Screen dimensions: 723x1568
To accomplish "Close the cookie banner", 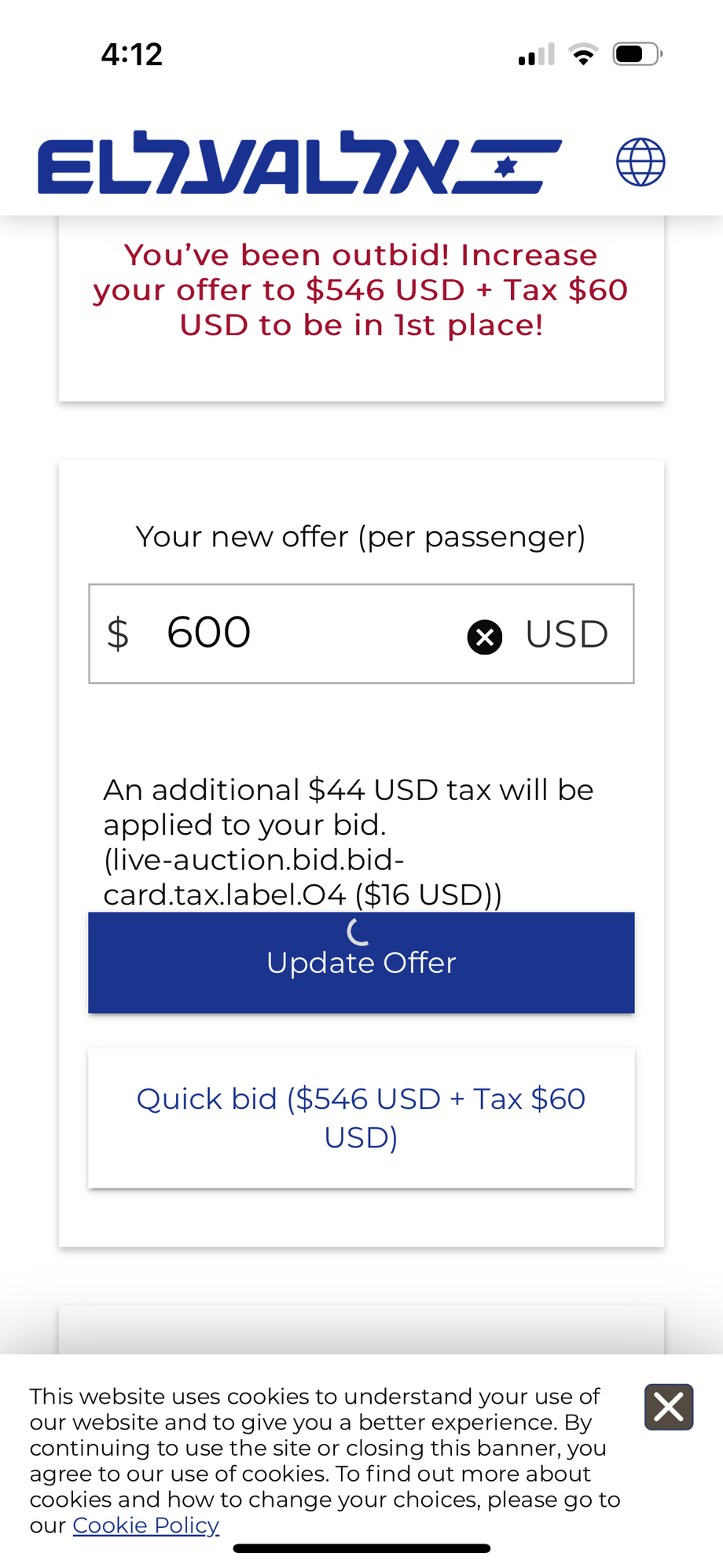I will (669, 1407).
